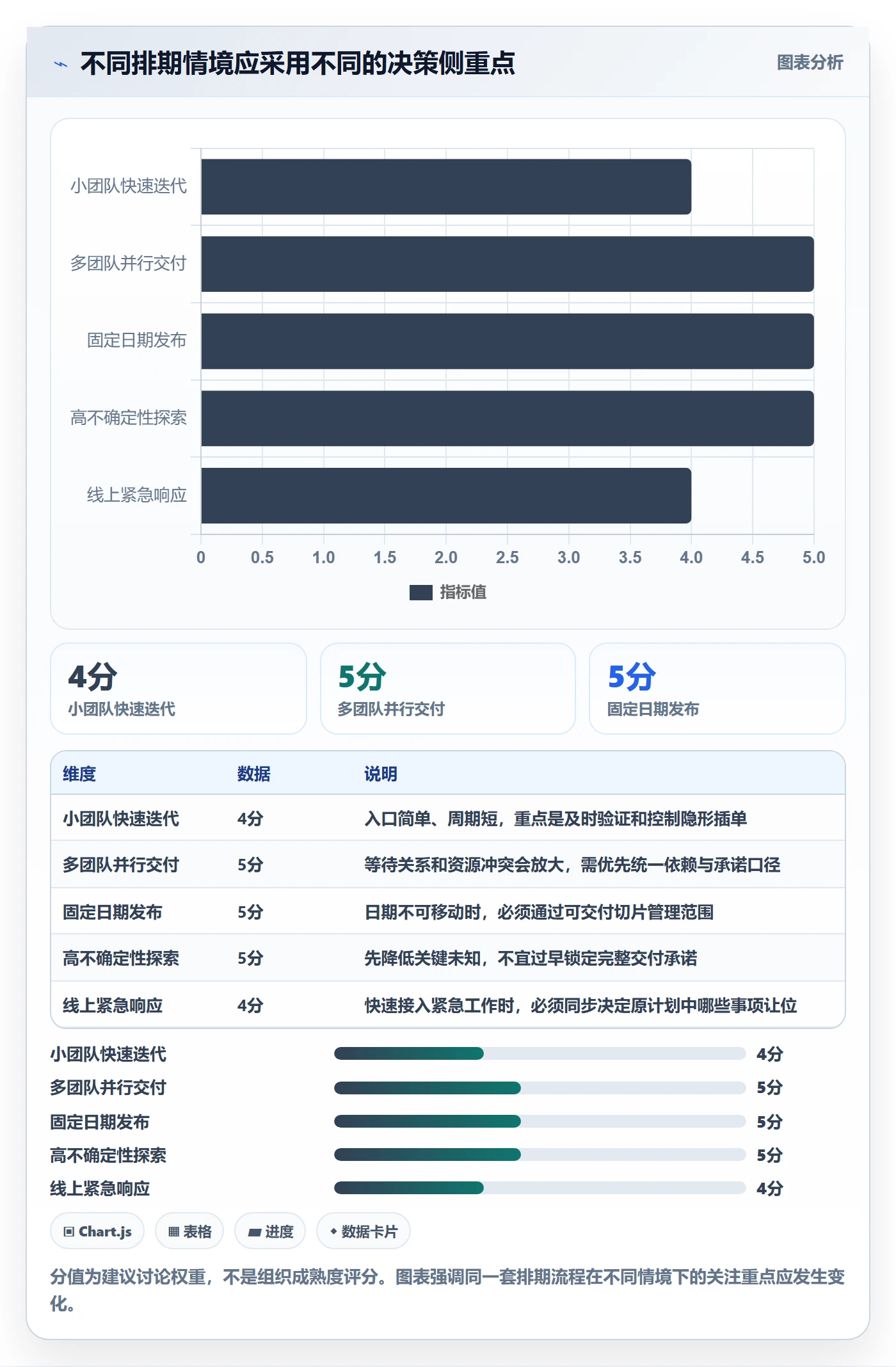Screen dimensions: 896x1367
Task: Select the 进度 tag
Action: coord(270,1231)
